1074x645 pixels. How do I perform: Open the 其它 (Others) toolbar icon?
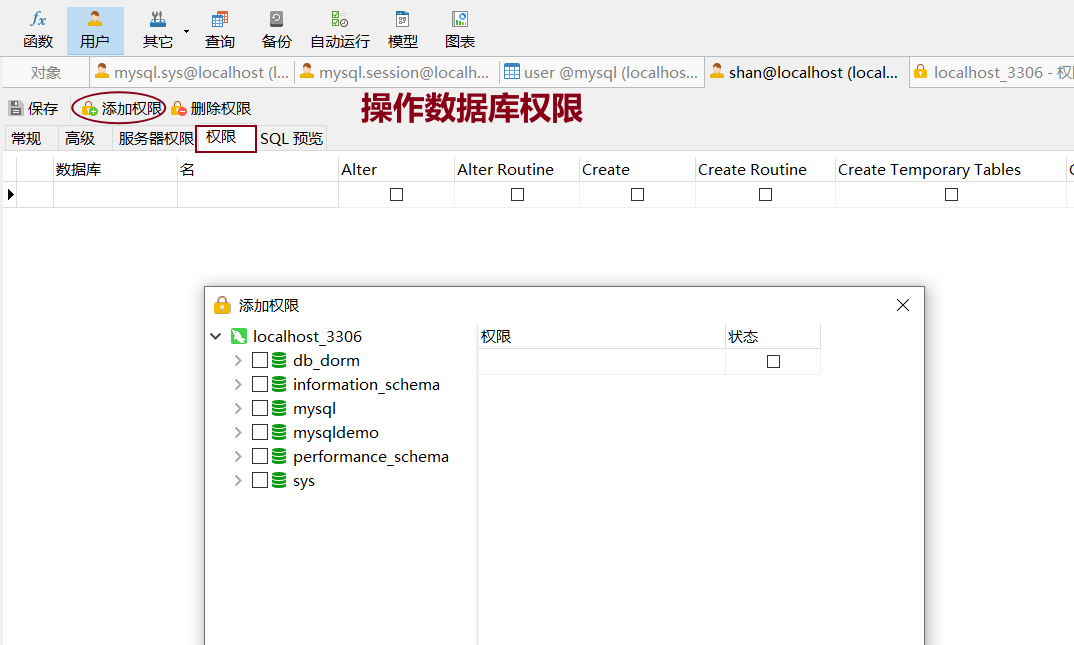click(158, 31)
